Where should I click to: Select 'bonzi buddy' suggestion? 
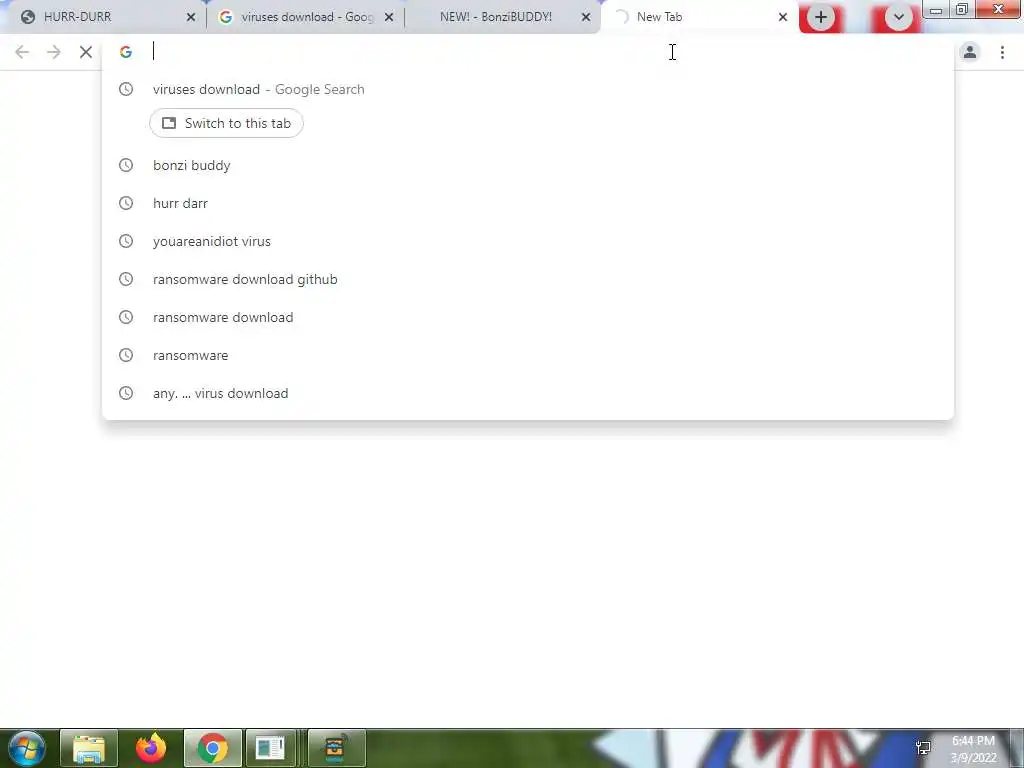click(528, 165)
